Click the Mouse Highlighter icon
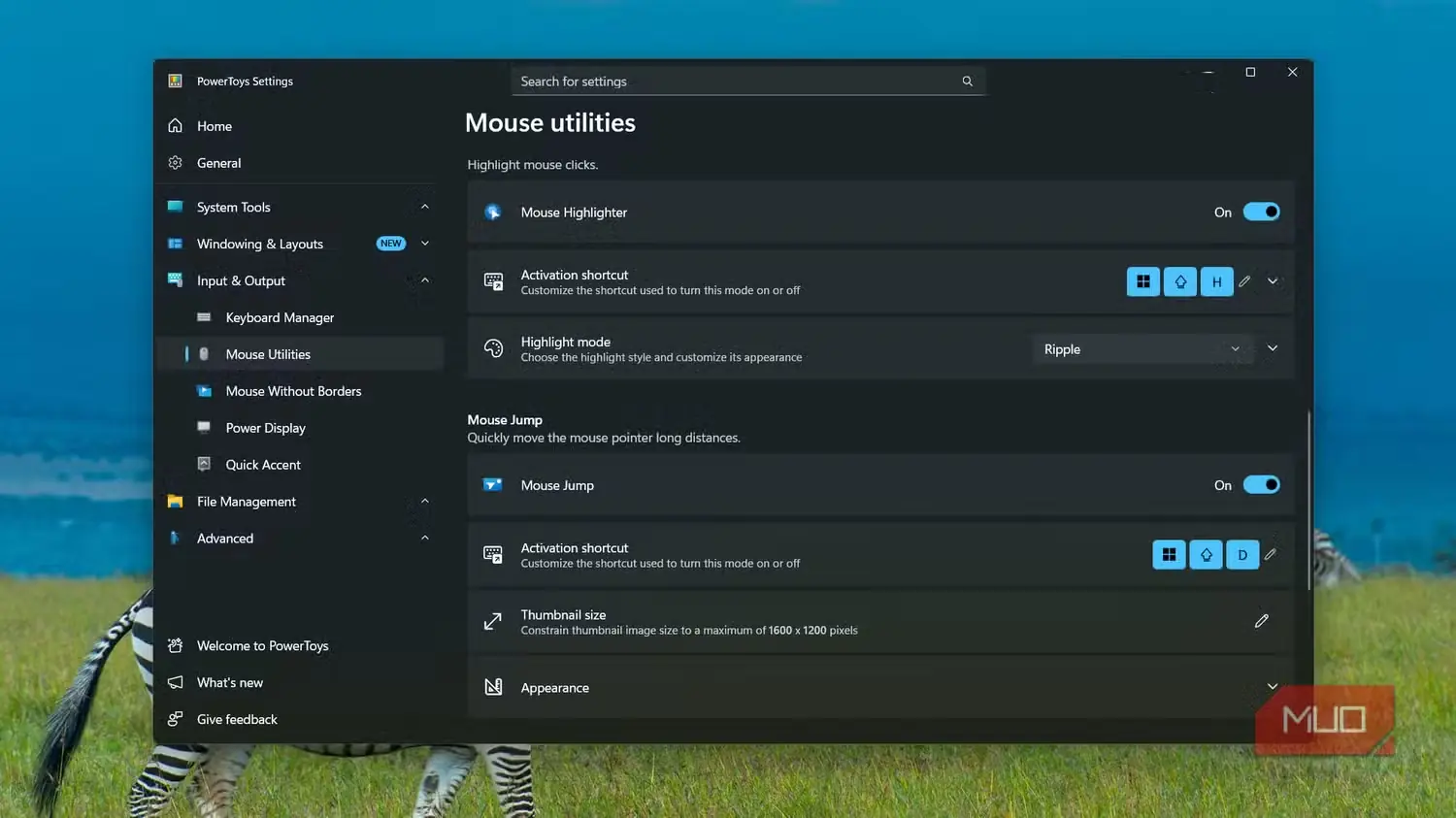 click(x=493, y=213)
